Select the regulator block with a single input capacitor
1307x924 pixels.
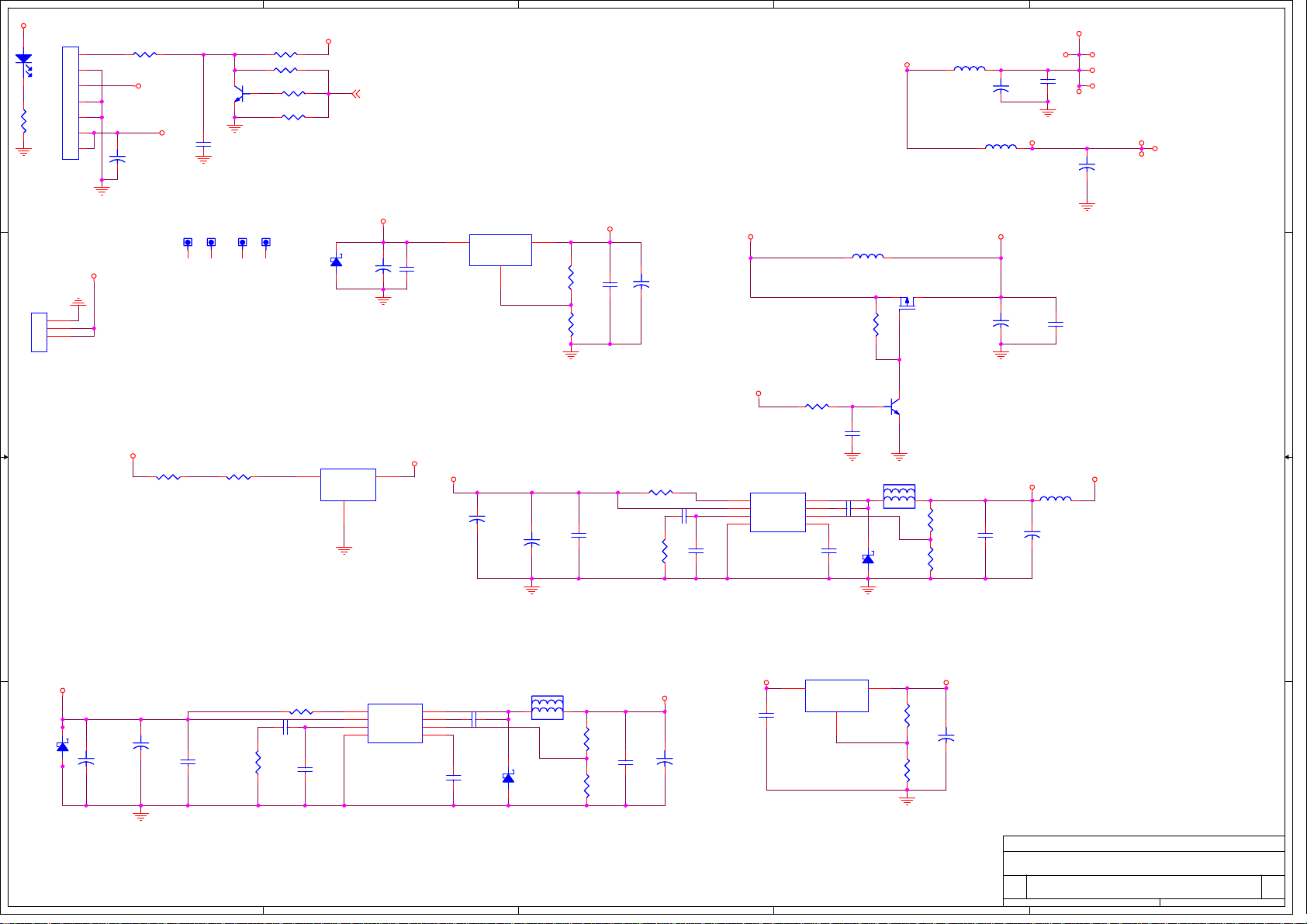click(837, 695)
